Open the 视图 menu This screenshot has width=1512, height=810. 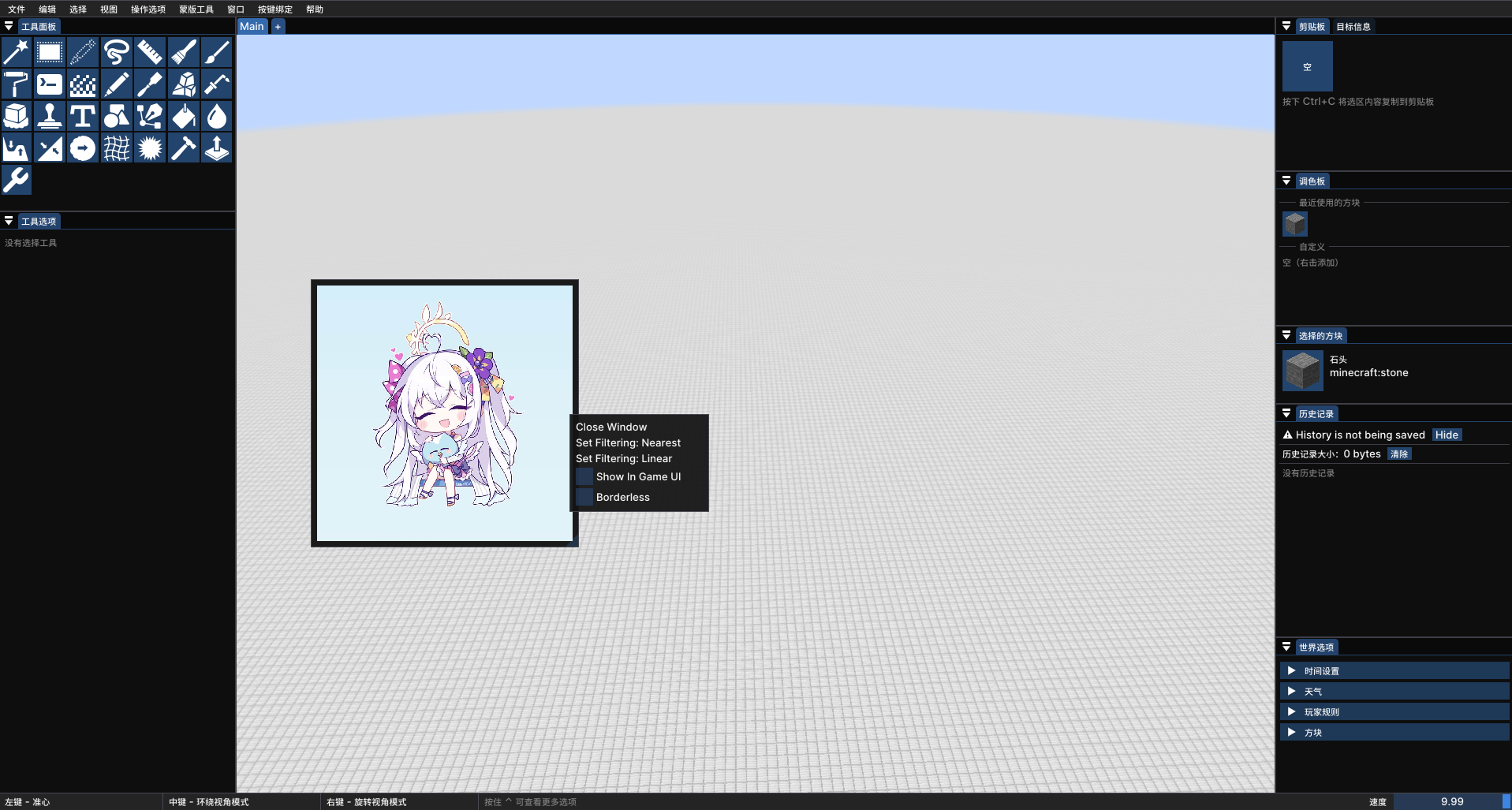click(x=109, y=9)
